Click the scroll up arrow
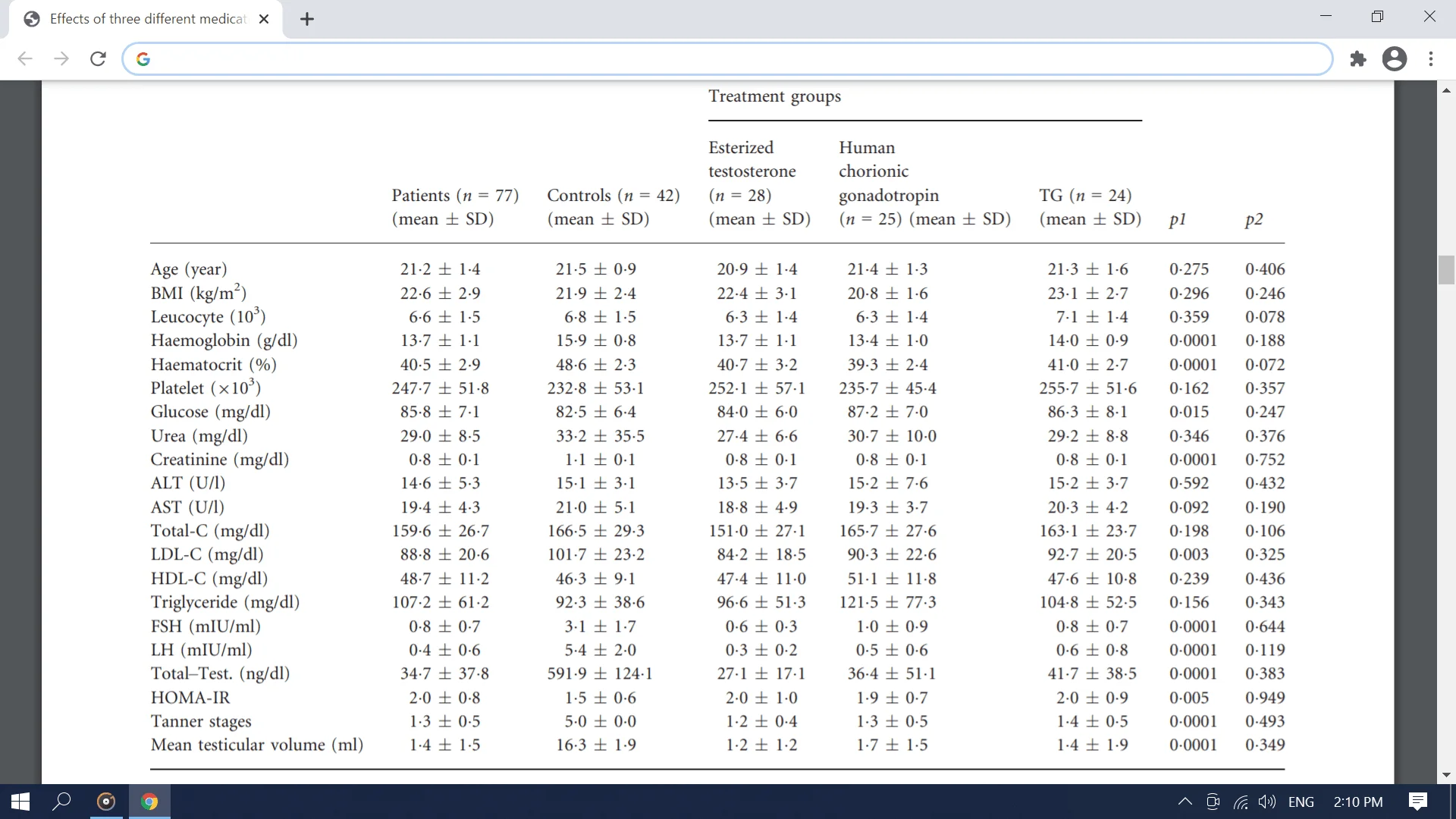The image size is (1456, 819). 1447,90
